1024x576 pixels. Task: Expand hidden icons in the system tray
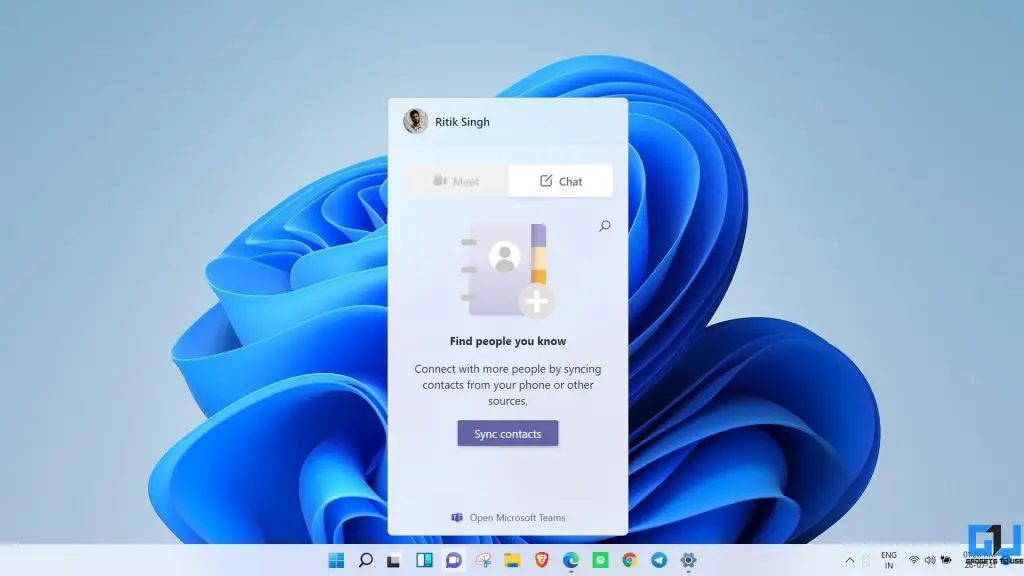pos(849,560)
